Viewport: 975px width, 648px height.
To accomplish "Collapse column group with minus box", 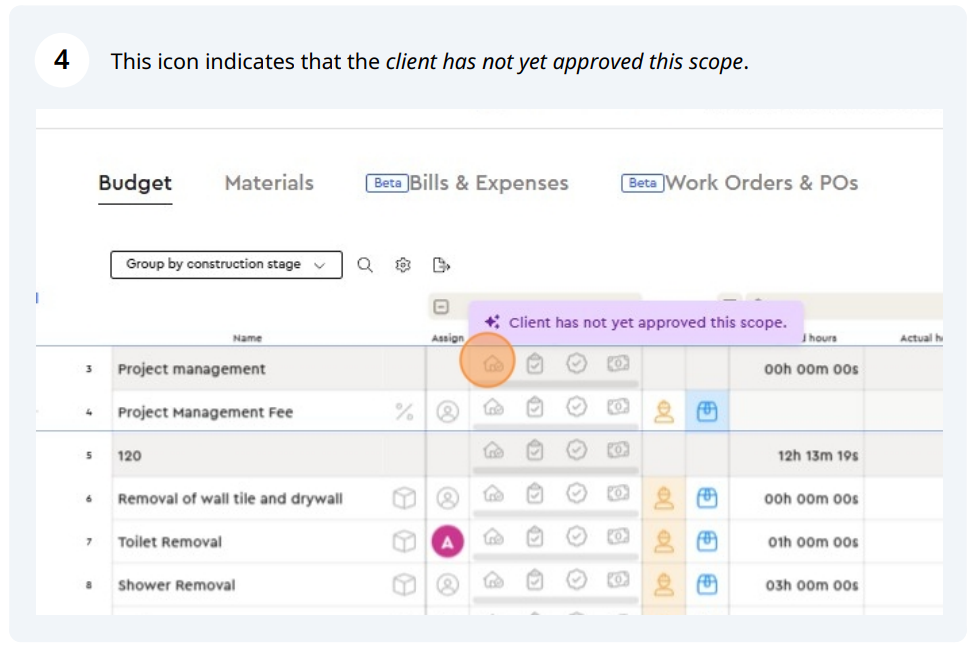I will 441,308.
